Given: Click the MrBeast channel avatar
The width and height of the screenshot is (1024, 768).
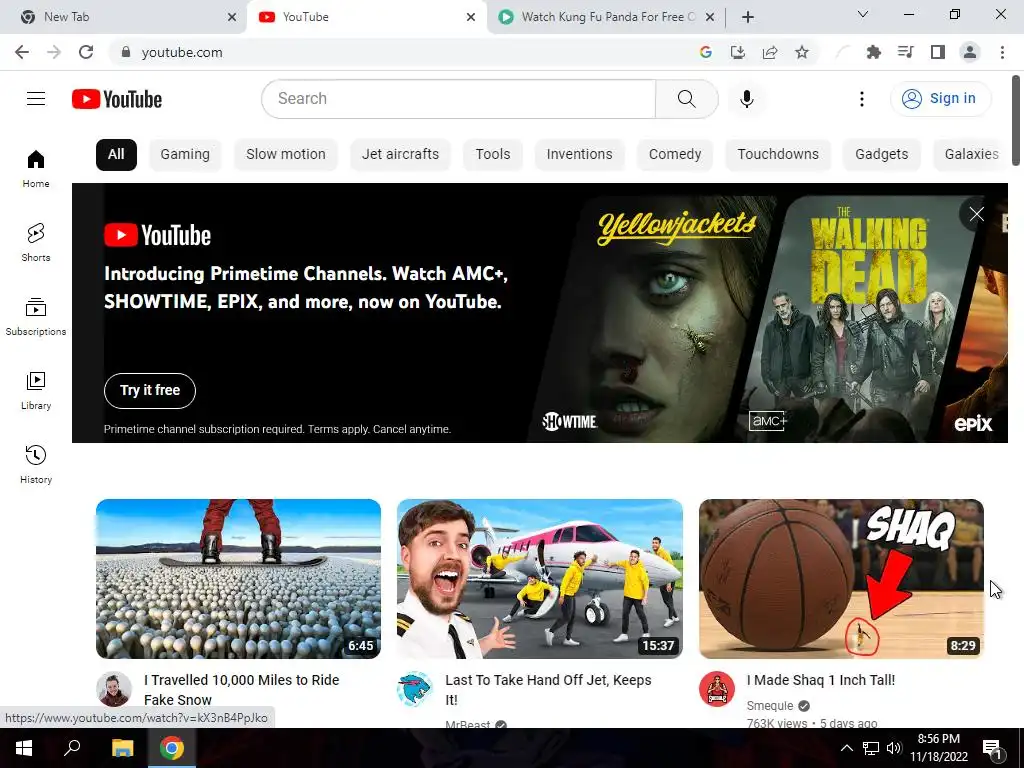Looking at the screenshot, I should (415, 689).
